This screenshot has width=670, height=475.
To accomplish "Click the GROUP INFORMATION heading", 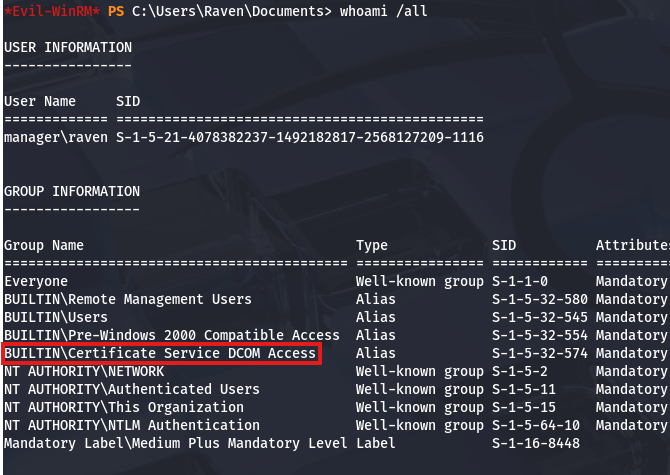I will click(x=71, y=191).
